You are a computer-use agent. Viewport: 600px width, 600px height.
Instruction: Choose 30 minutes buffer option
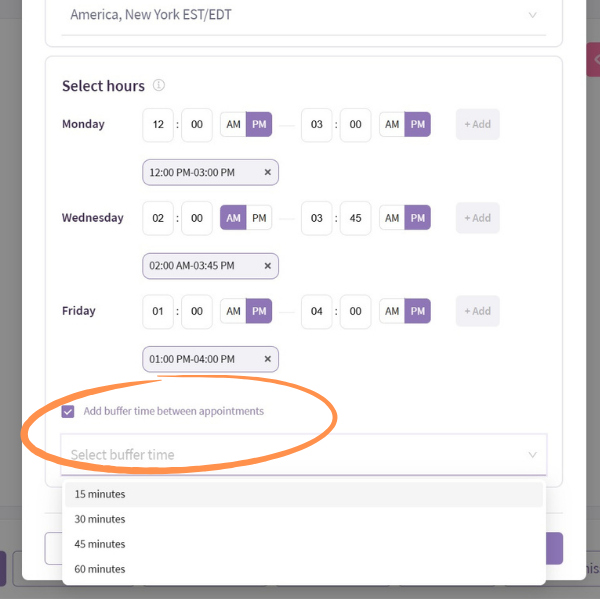point(100,519)
